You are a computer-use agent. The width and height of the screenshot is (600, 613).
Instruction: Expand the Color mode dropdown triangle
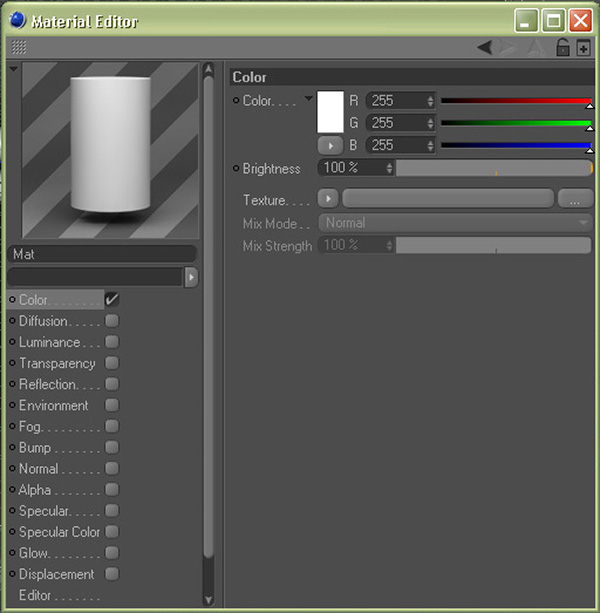pyautogui.click(x=309, y=98)
